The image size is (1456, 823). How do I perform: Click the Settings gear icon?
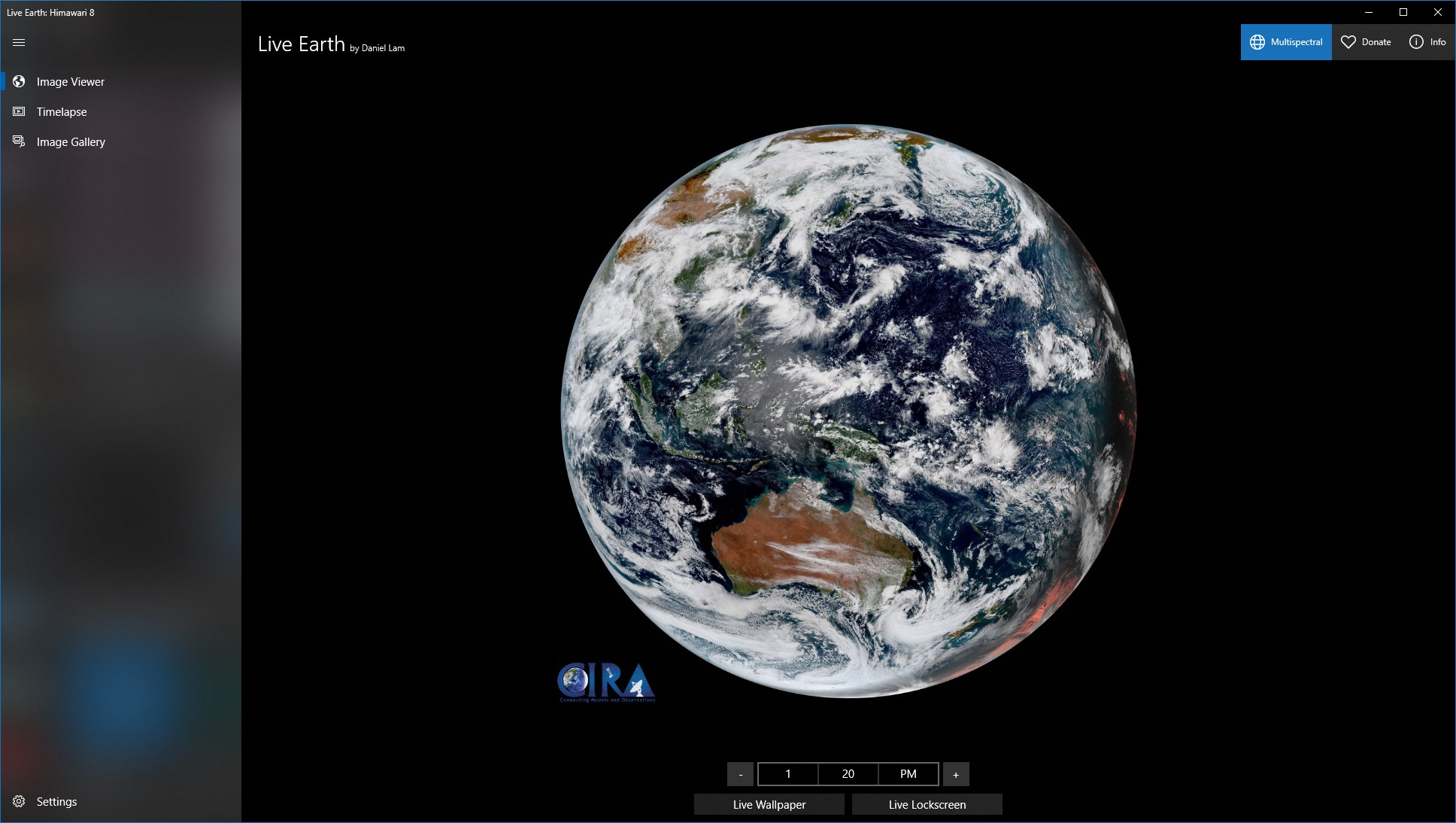point(19,802)
